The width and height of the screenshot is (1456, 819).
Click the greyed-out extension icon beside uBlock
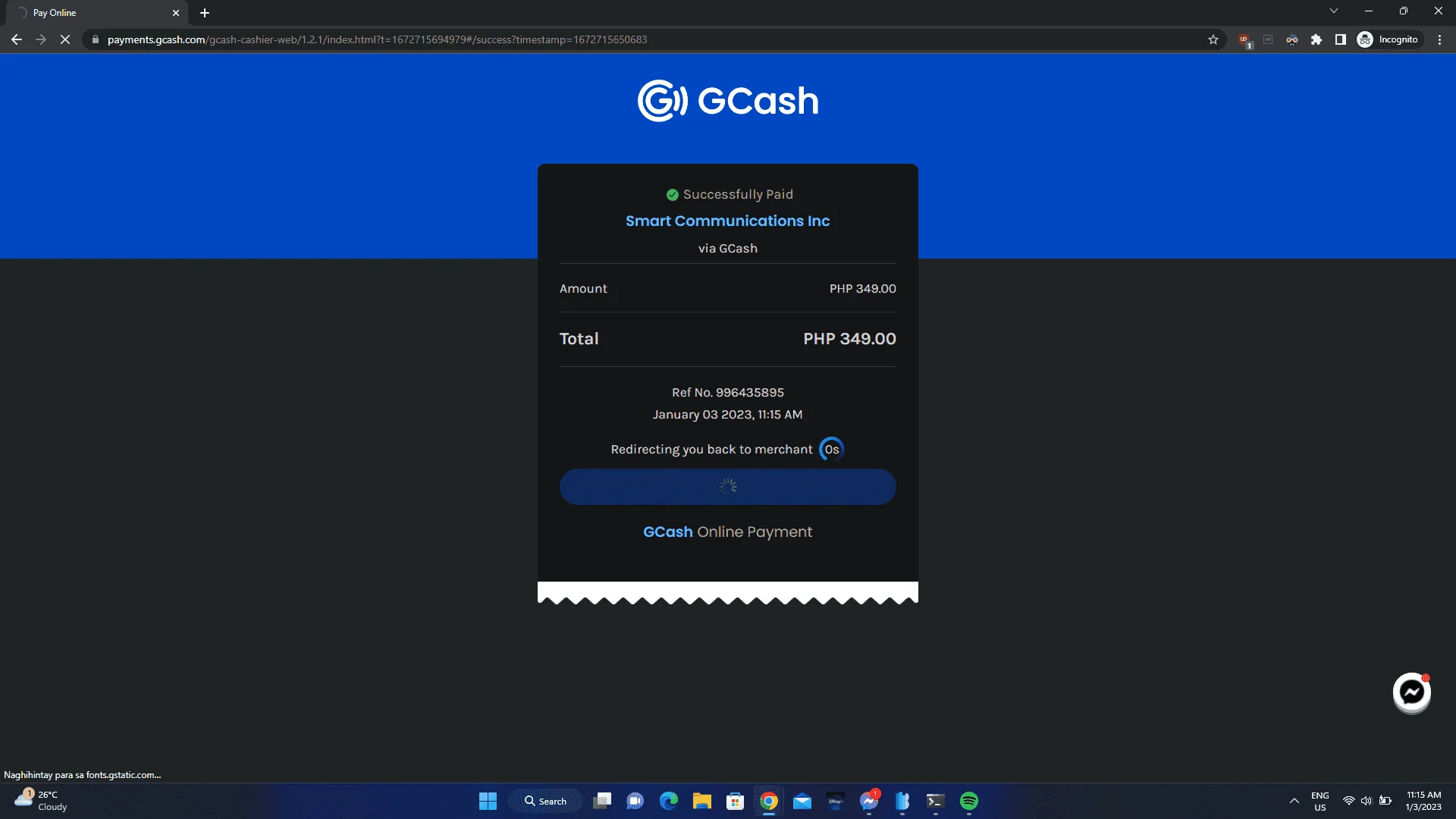[x=1268, y=39]
